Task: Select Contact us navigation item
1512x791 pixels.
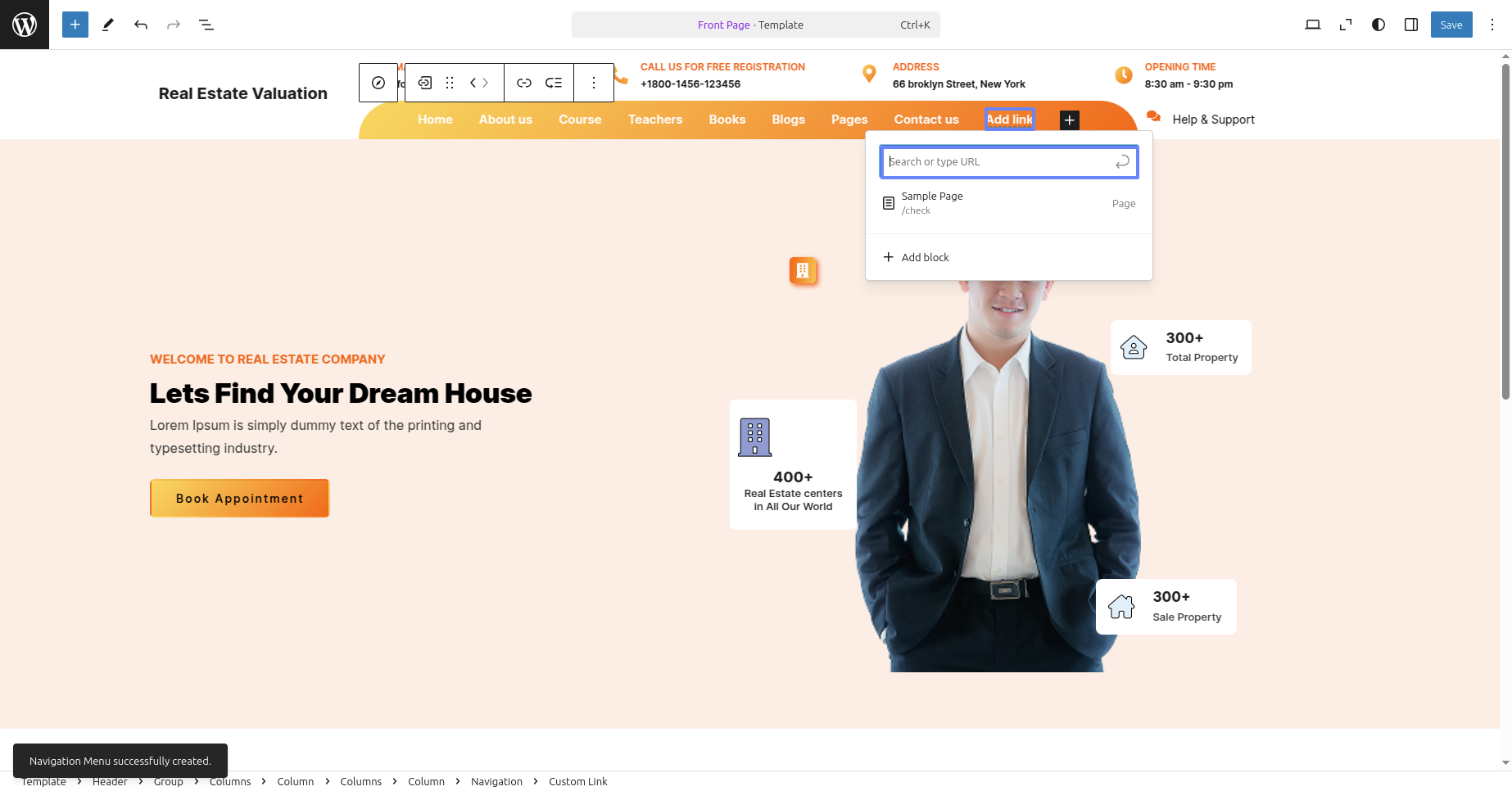Action: (x=926, y=120)
